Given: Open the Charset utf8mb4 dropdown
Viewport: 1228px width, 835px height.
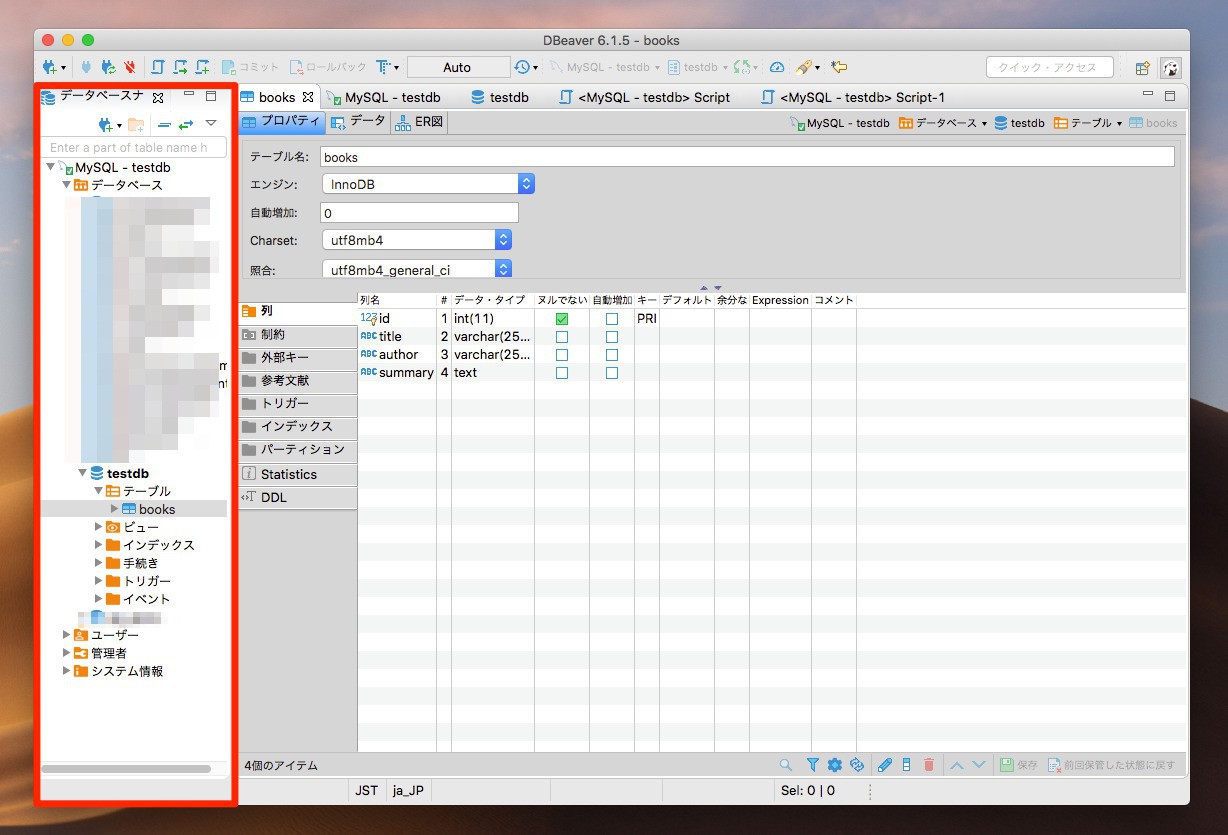Looking at the screenshot, I should (x=416, y=240).
